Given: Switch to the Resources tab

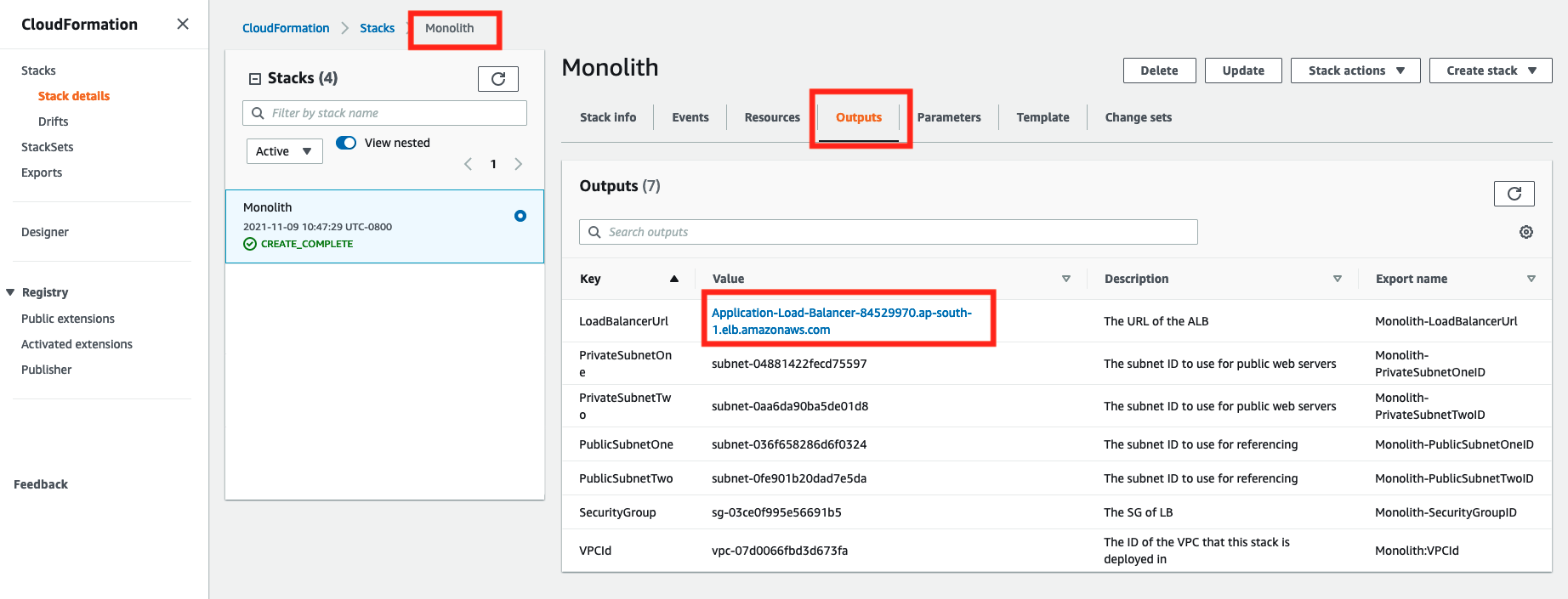Looking at the screenshot, I should tap(772, 117).
